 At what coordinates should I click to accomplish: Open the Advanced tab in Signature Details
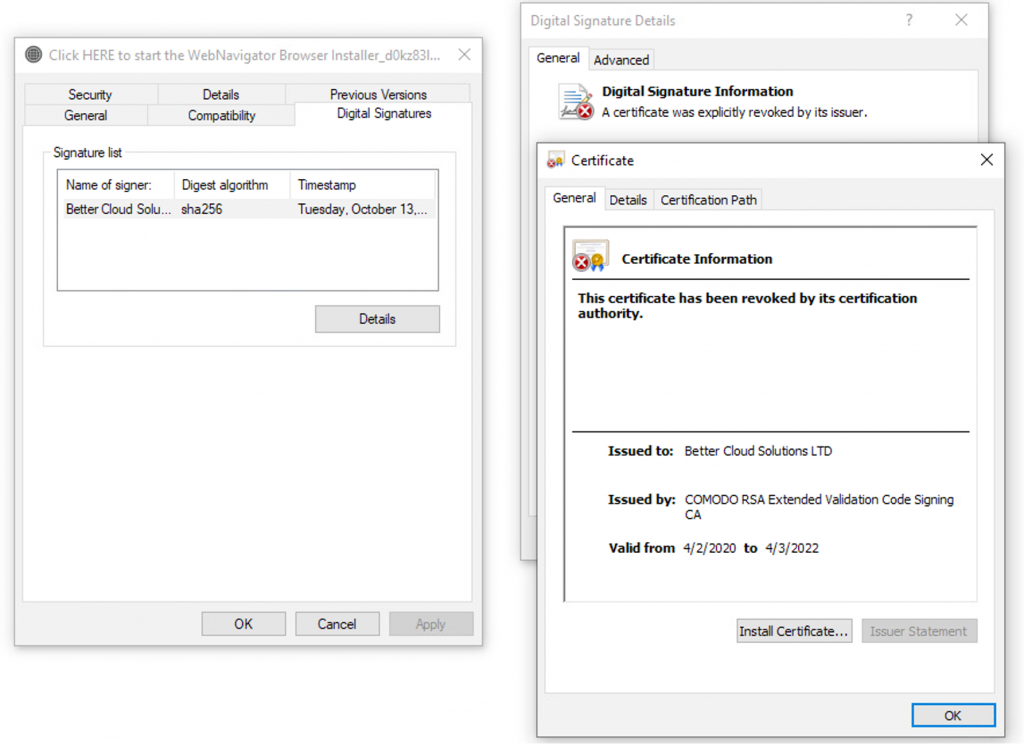(621, 60)
